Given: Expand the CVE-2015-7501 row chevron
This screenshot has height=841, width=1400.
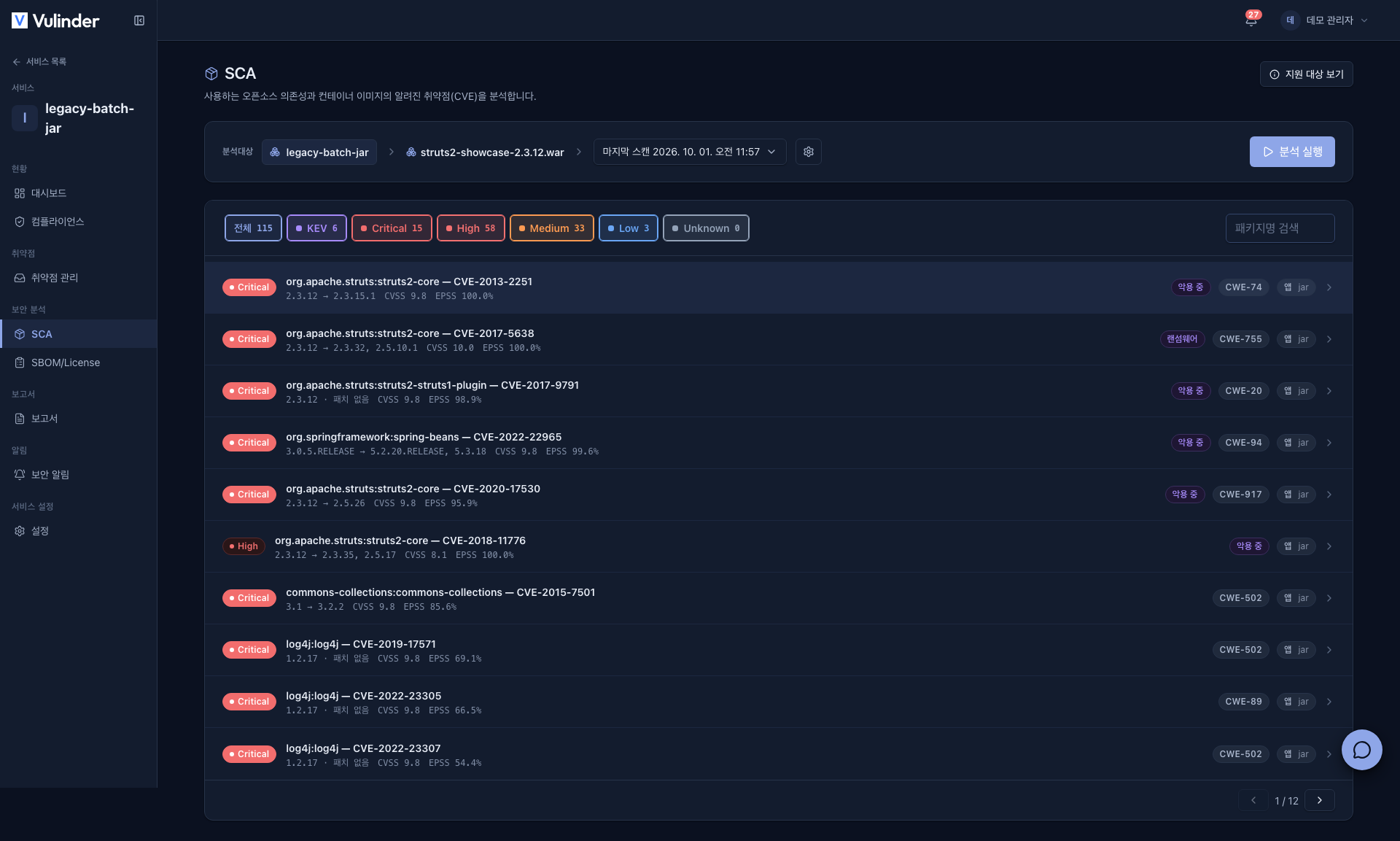Looking at the screenshot, I should point(1329,598).
